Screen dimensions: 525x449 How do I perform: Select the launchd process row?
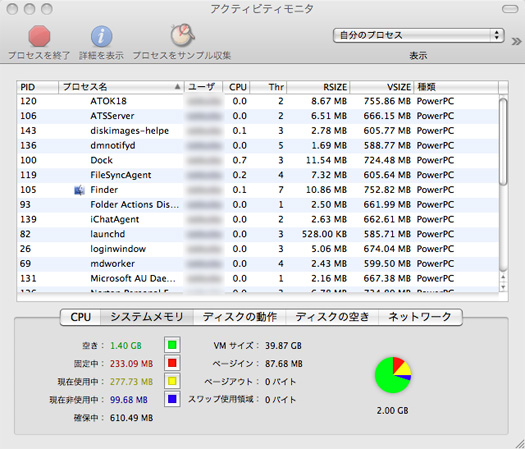257,234
